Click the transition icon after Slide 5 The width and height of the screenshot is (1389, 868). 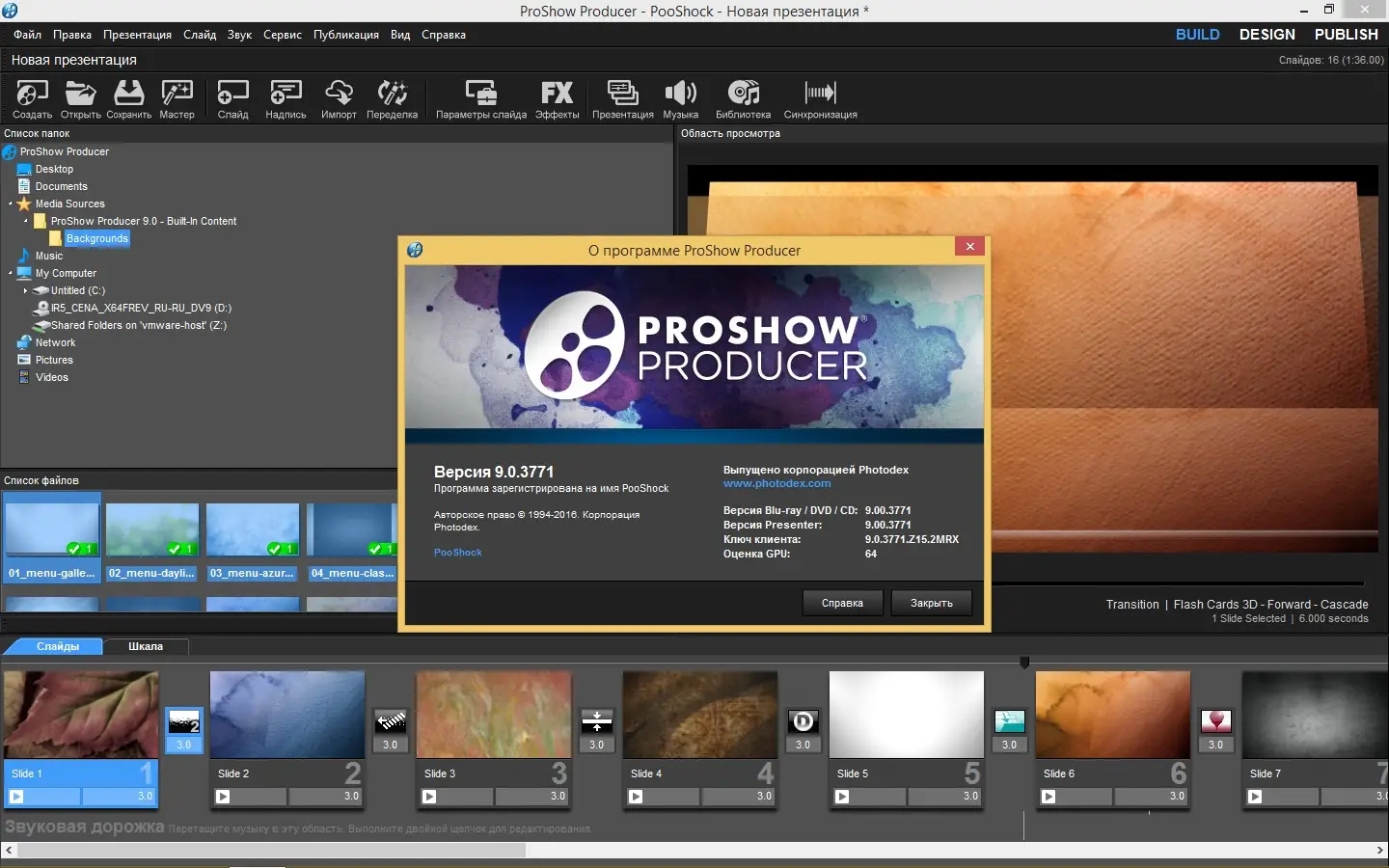pos(1009,721)
